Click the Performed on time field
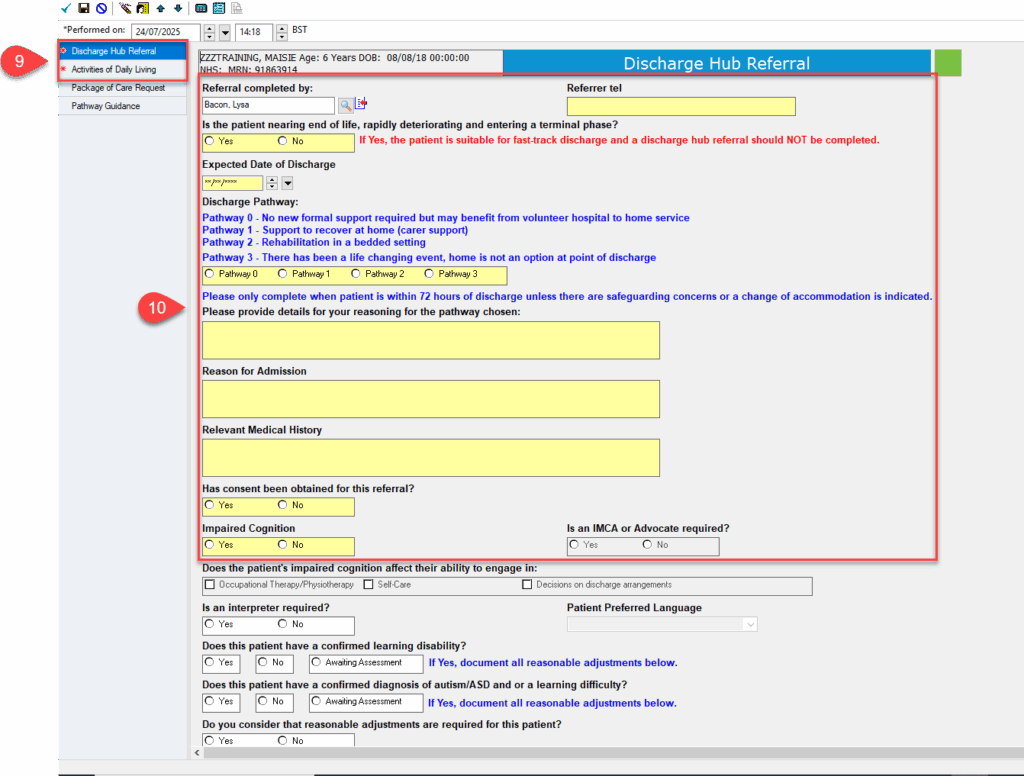The height and width of the screenshot is (776, 1024). (254, 32)
